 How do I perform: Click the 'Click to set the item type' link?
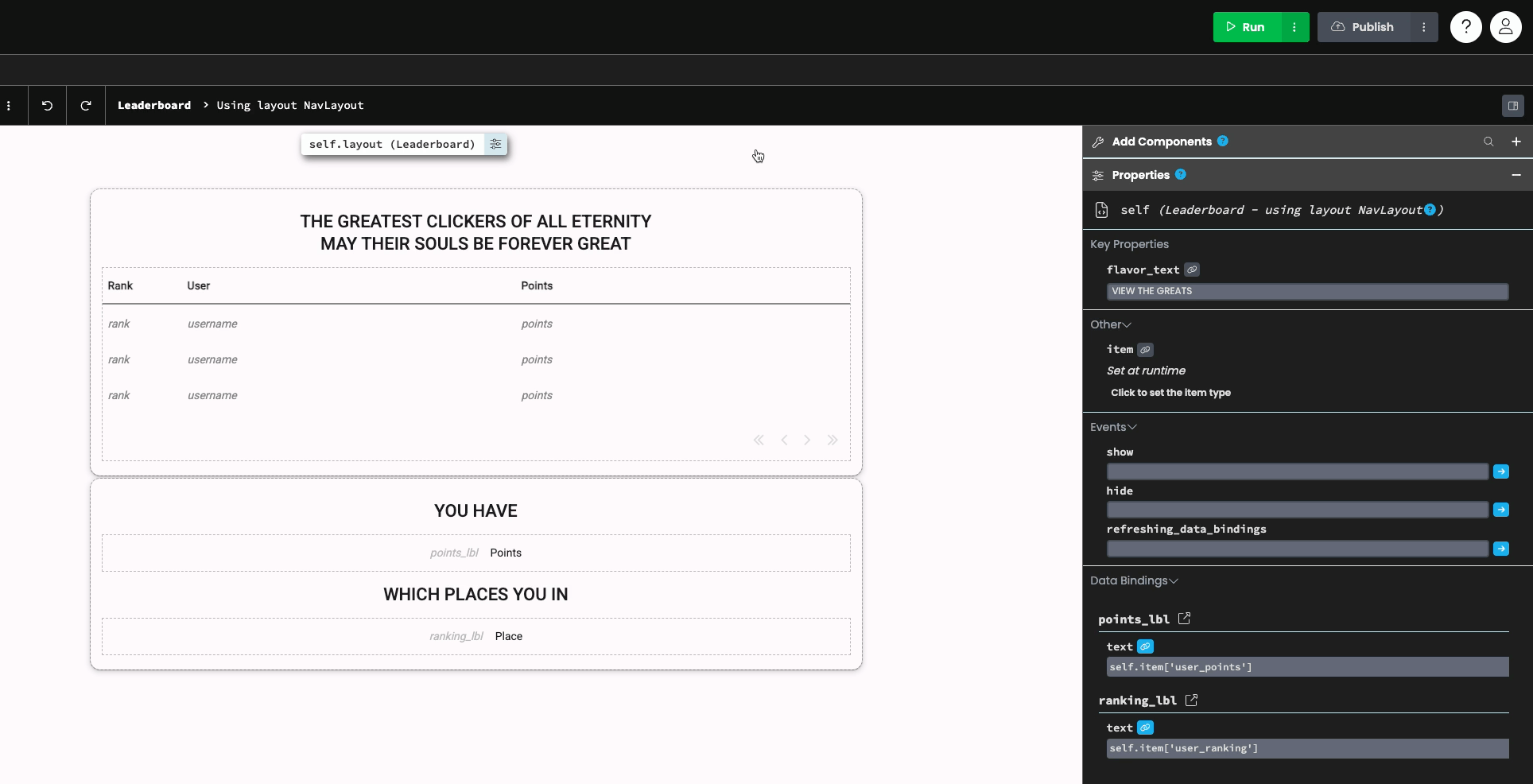(1170, 392)
